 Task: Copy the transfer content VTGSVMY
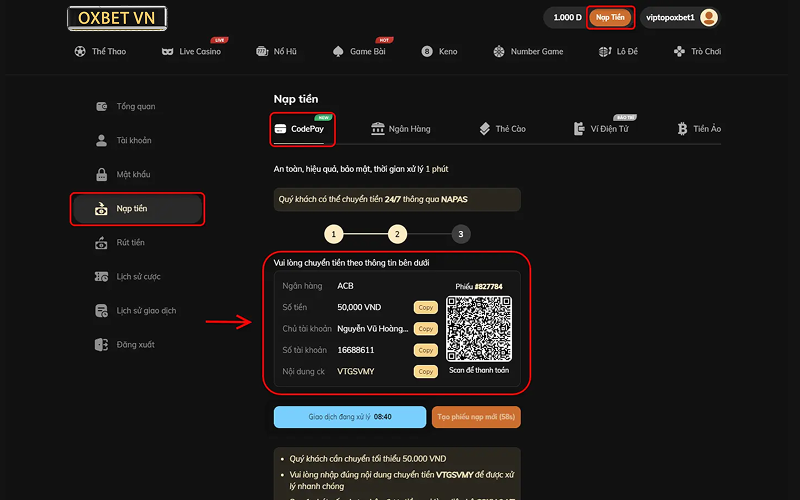425,371
